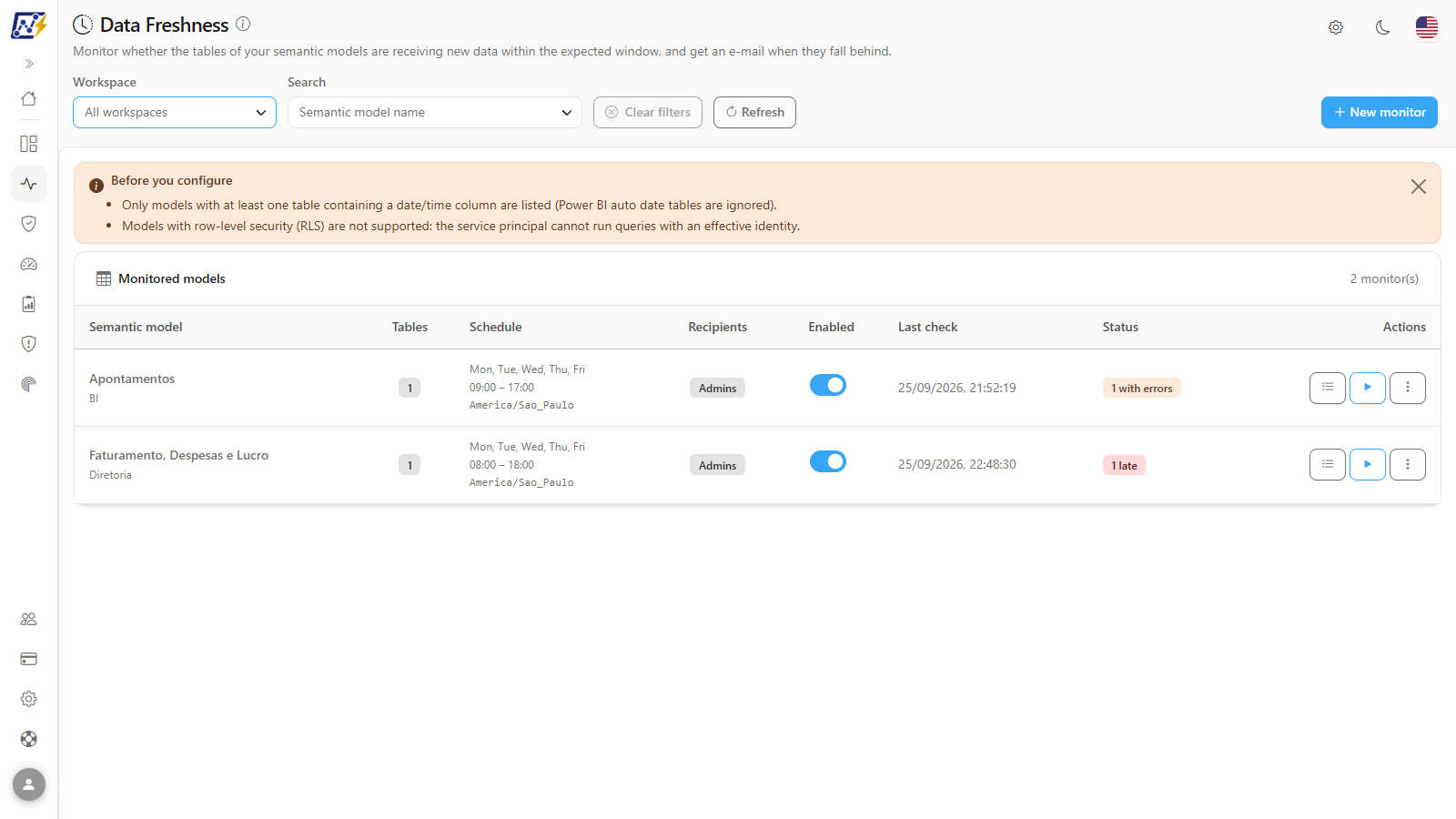
Task: Open the All workspaces dropdown
Action: (175, 112)
